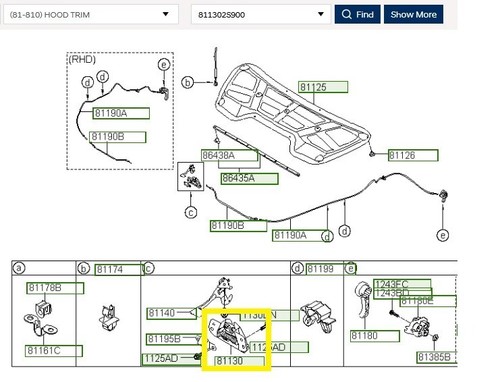Select part label 81174 in section b

120,269
